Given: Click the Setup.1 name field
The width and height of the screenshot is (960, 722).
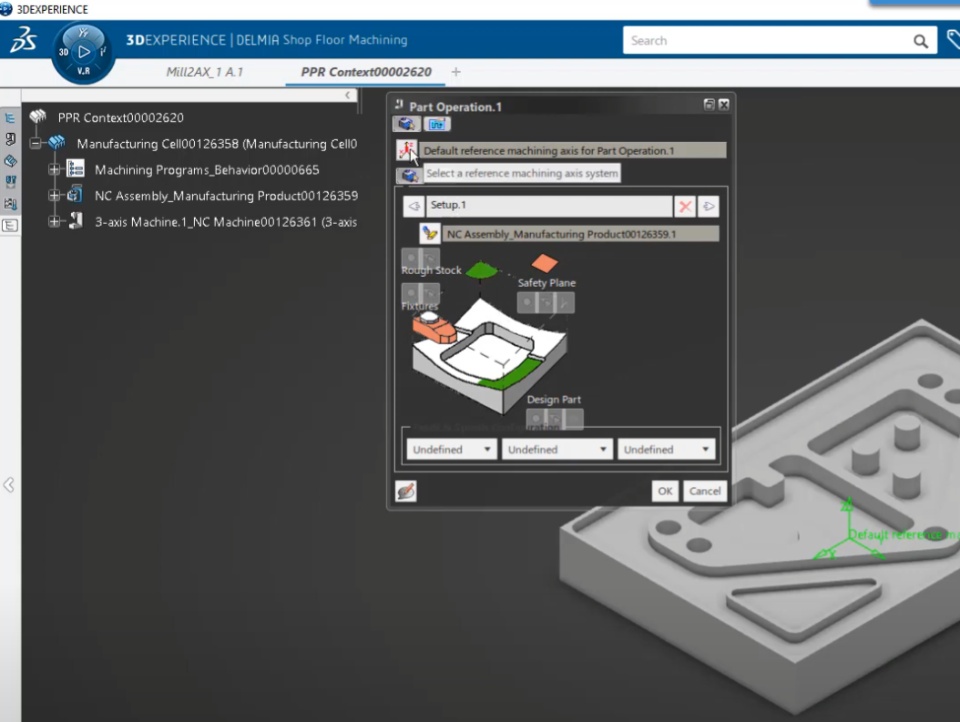Looking at the screenshot, I should point(549,205).
